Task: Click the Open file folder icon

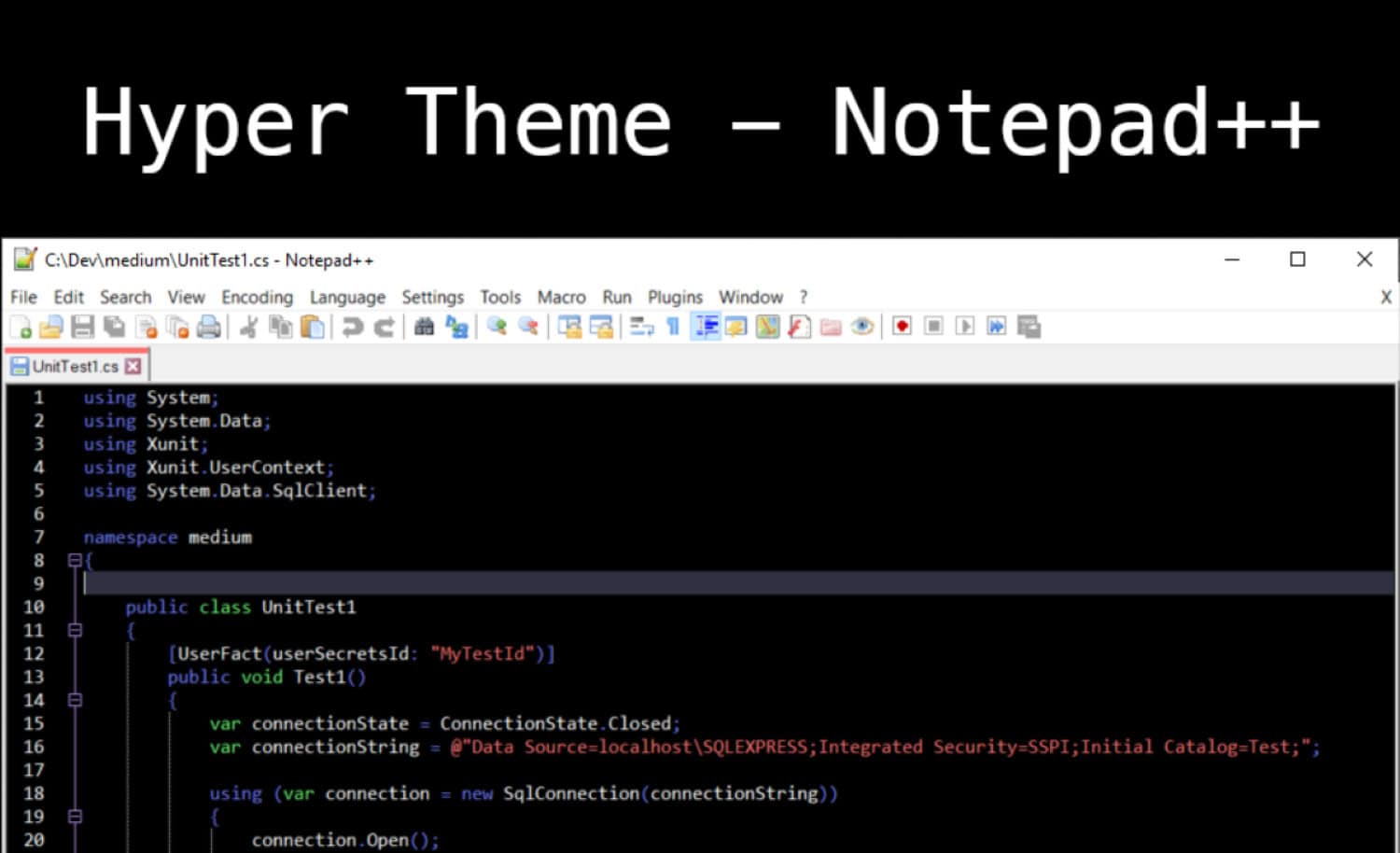Action: tap(51, 327)
